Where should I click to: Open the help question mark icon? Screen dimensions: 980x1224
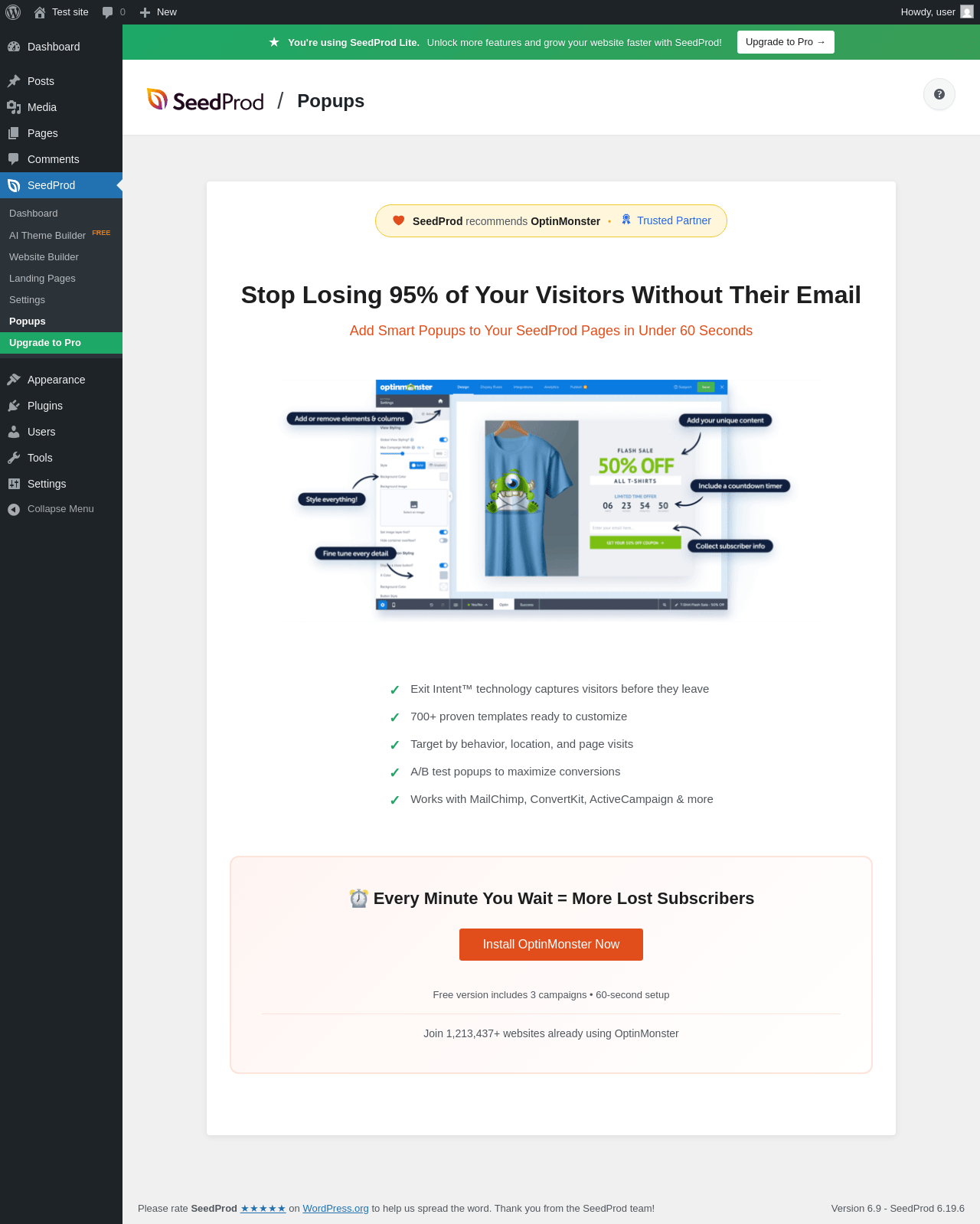click(x=939, y=94)
